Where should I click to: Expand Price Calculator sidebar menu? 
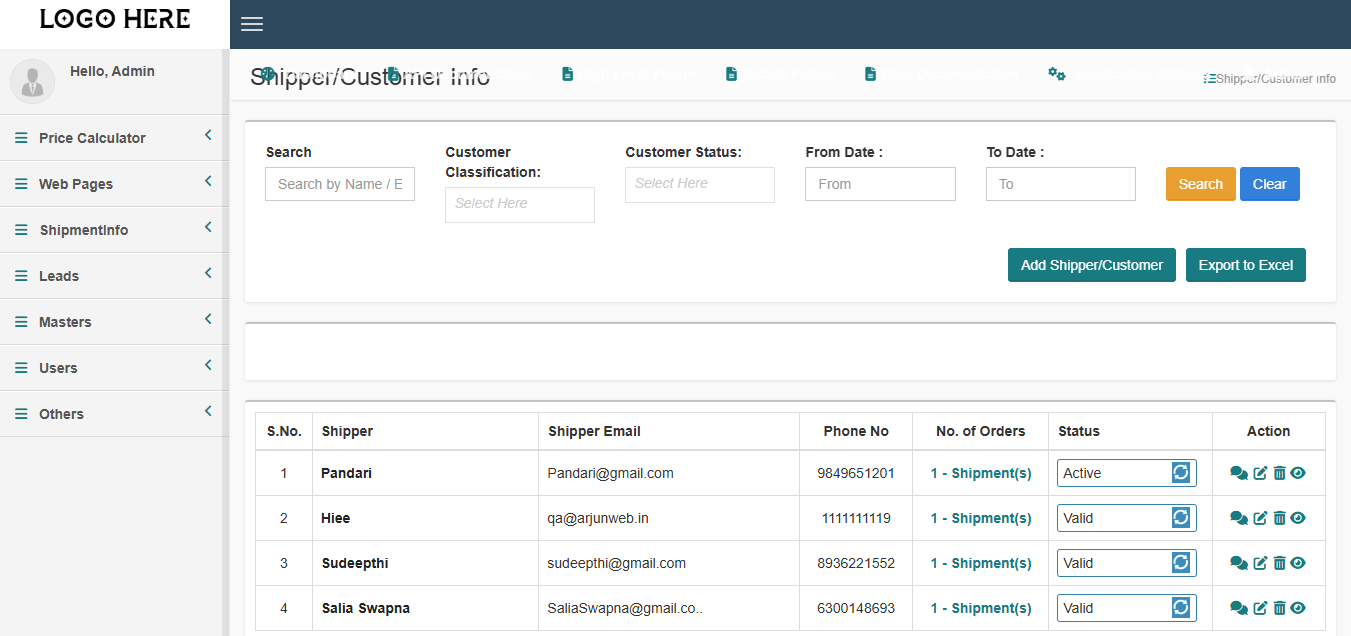[x=114, y=138]
